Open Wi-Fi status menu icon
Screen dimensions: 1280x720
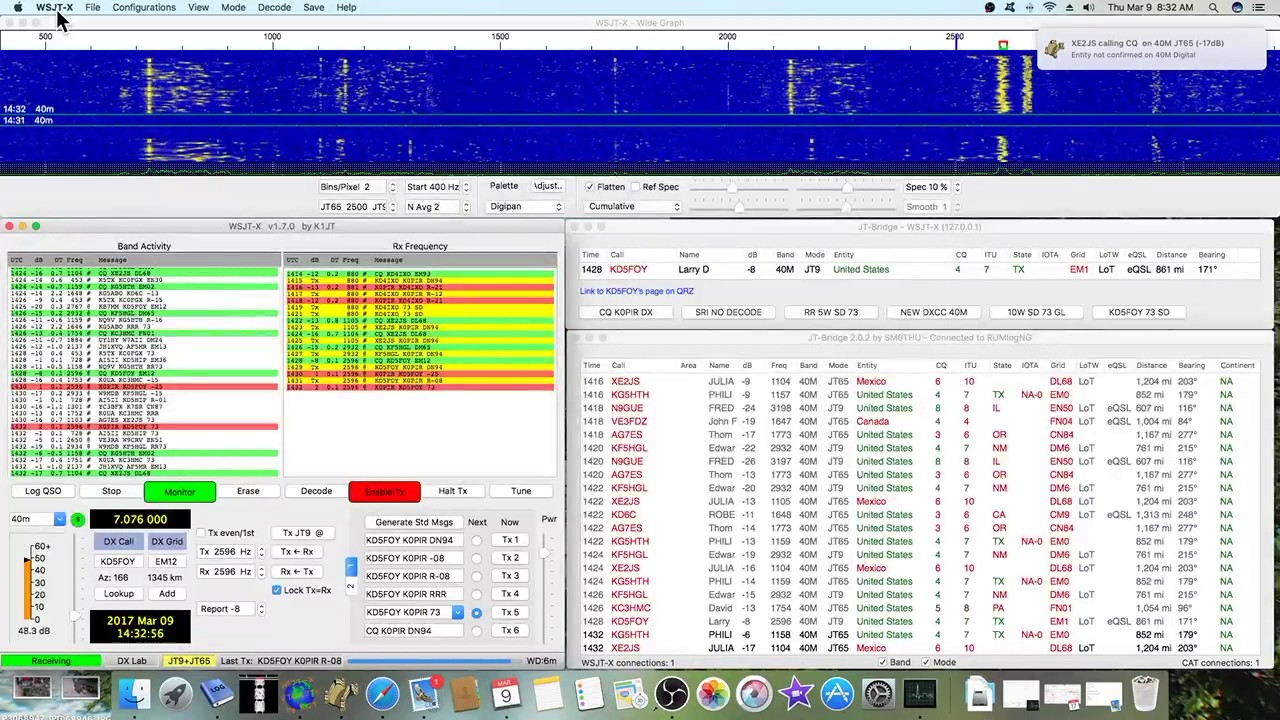click(1049, 7)
